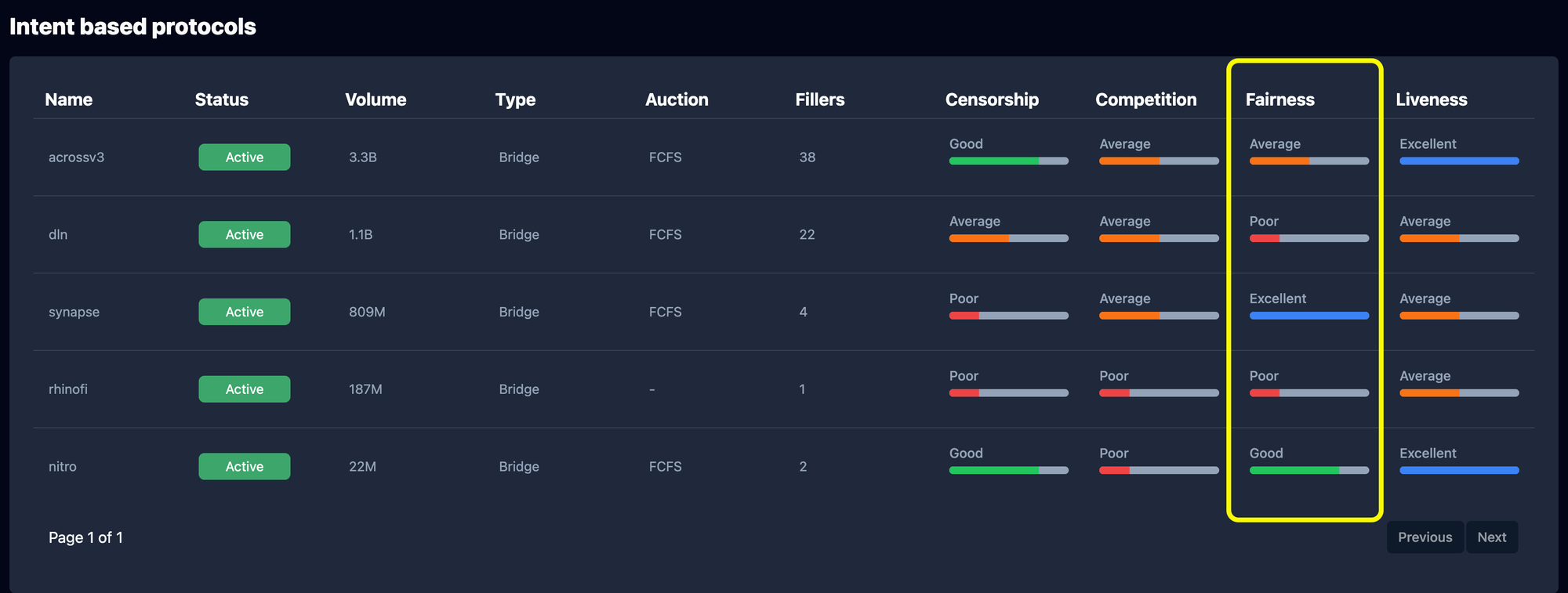Click the Censorship column header
The height and width of the screenshot is (593, 1568).
coord(992,99)
